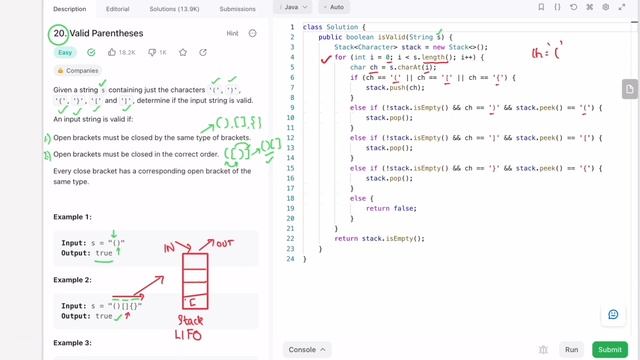
Task: Click the bookmark icon in editor toolbar
Action: click(541, 7)
